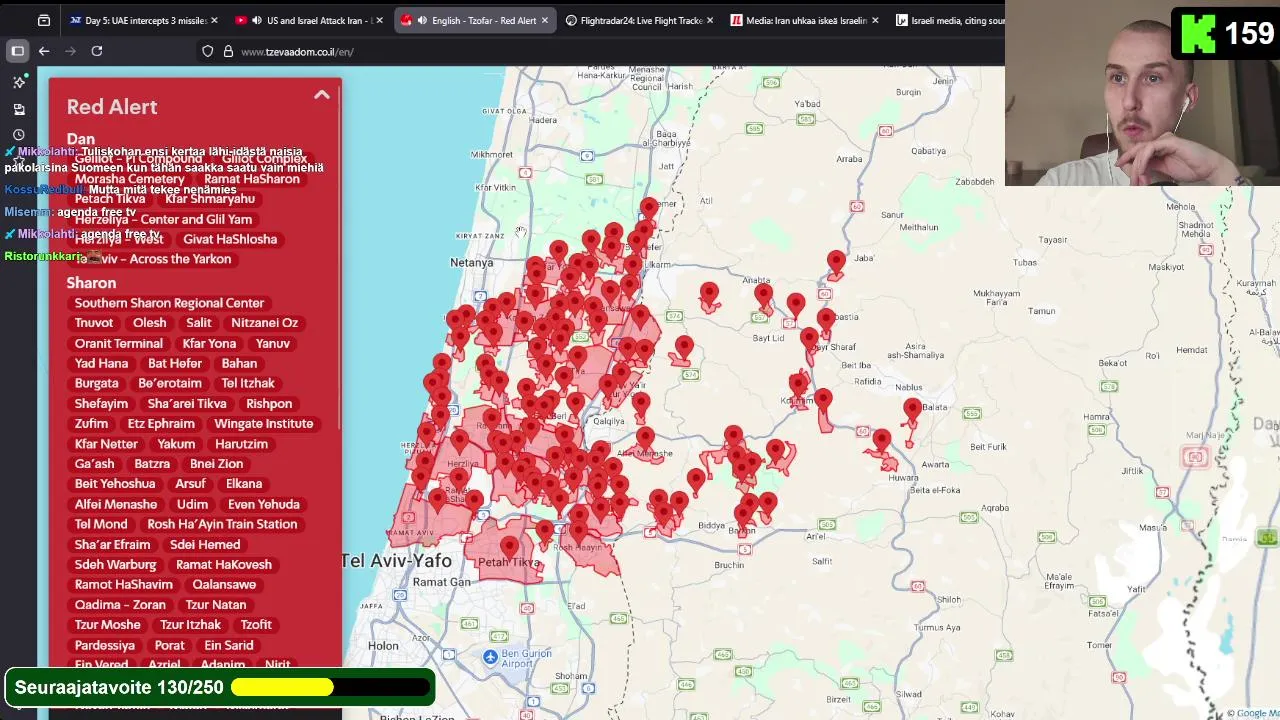
Task: Switch to 'Israeli media, citing' tab
Action: point(948,20)
